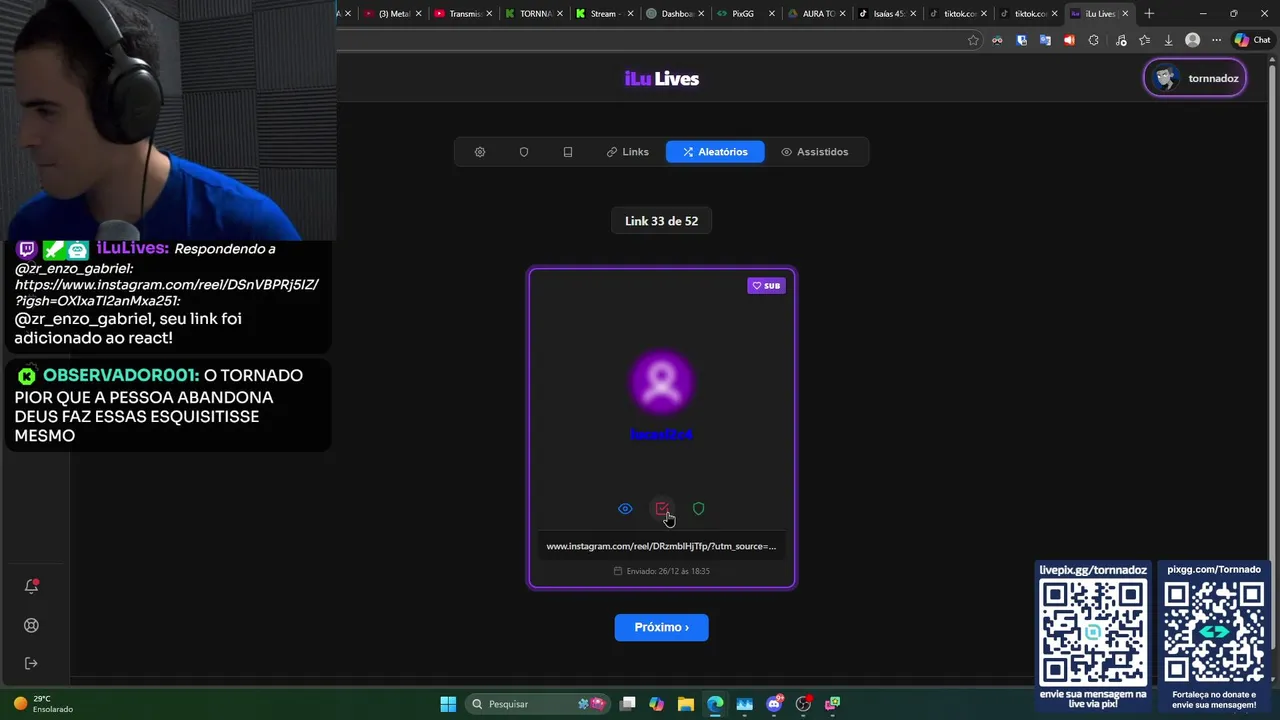The width and height of the screenshot is (1280, 720).
Task: Mark the link as watched with the eye icon
Action: [x=625, y=509]
